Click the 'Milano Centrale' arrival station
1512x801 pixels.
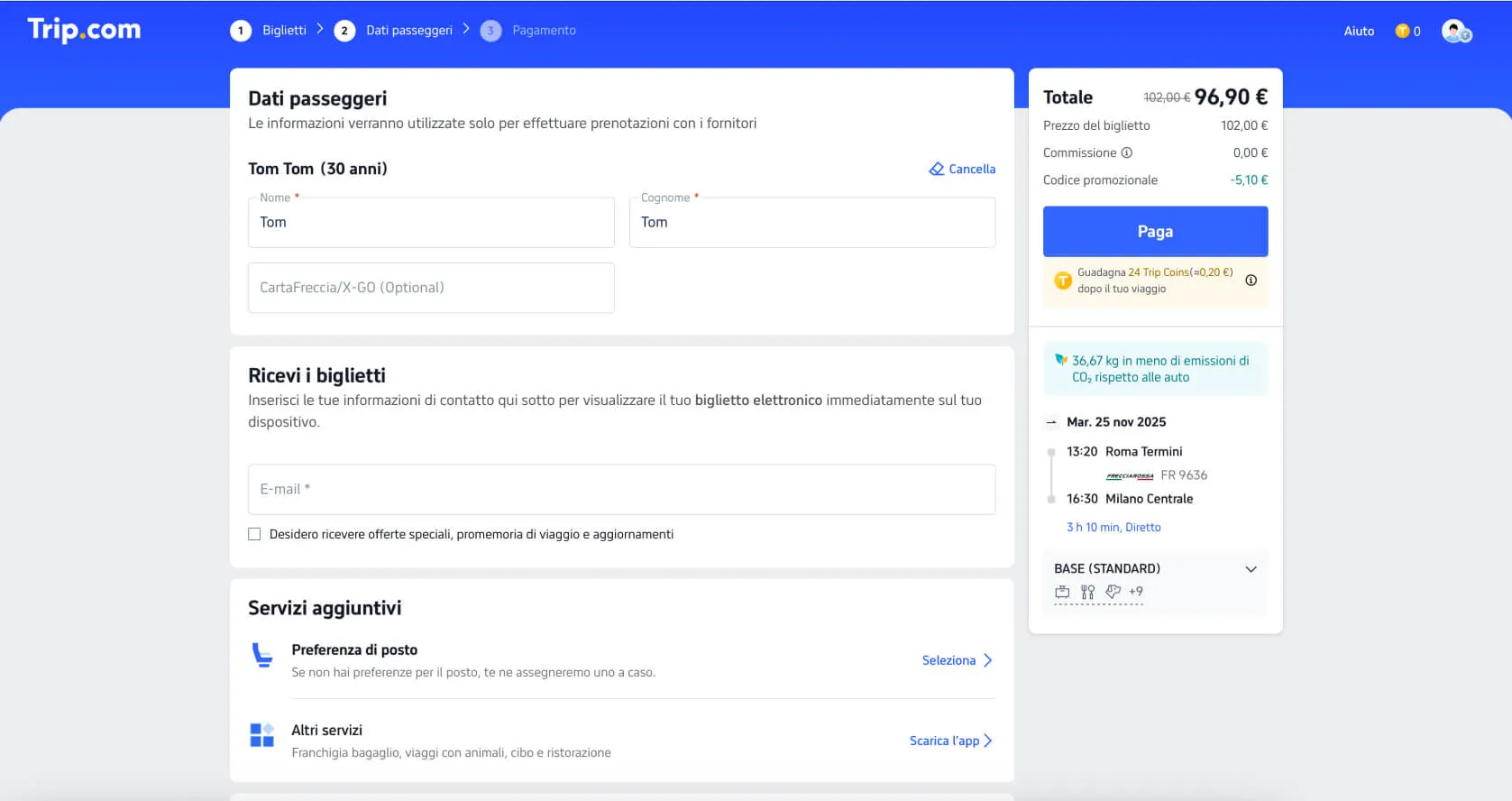(x=1149, y=499)
